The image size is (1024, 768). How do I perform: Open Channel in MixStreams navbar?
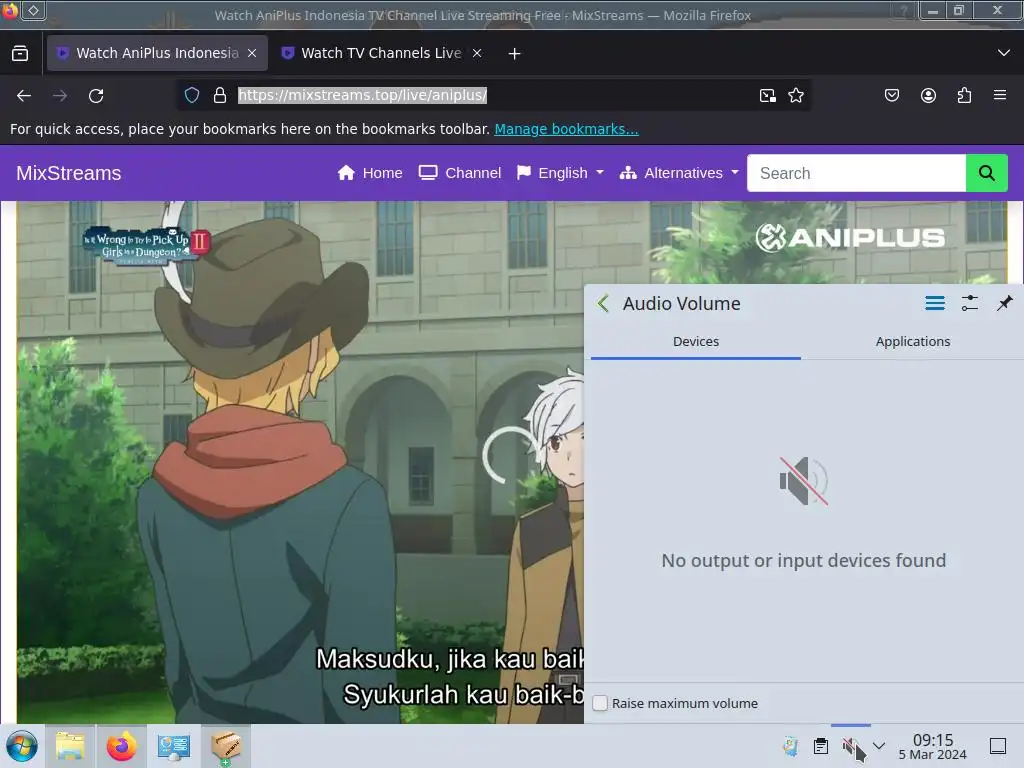click(x=460, y=173)
